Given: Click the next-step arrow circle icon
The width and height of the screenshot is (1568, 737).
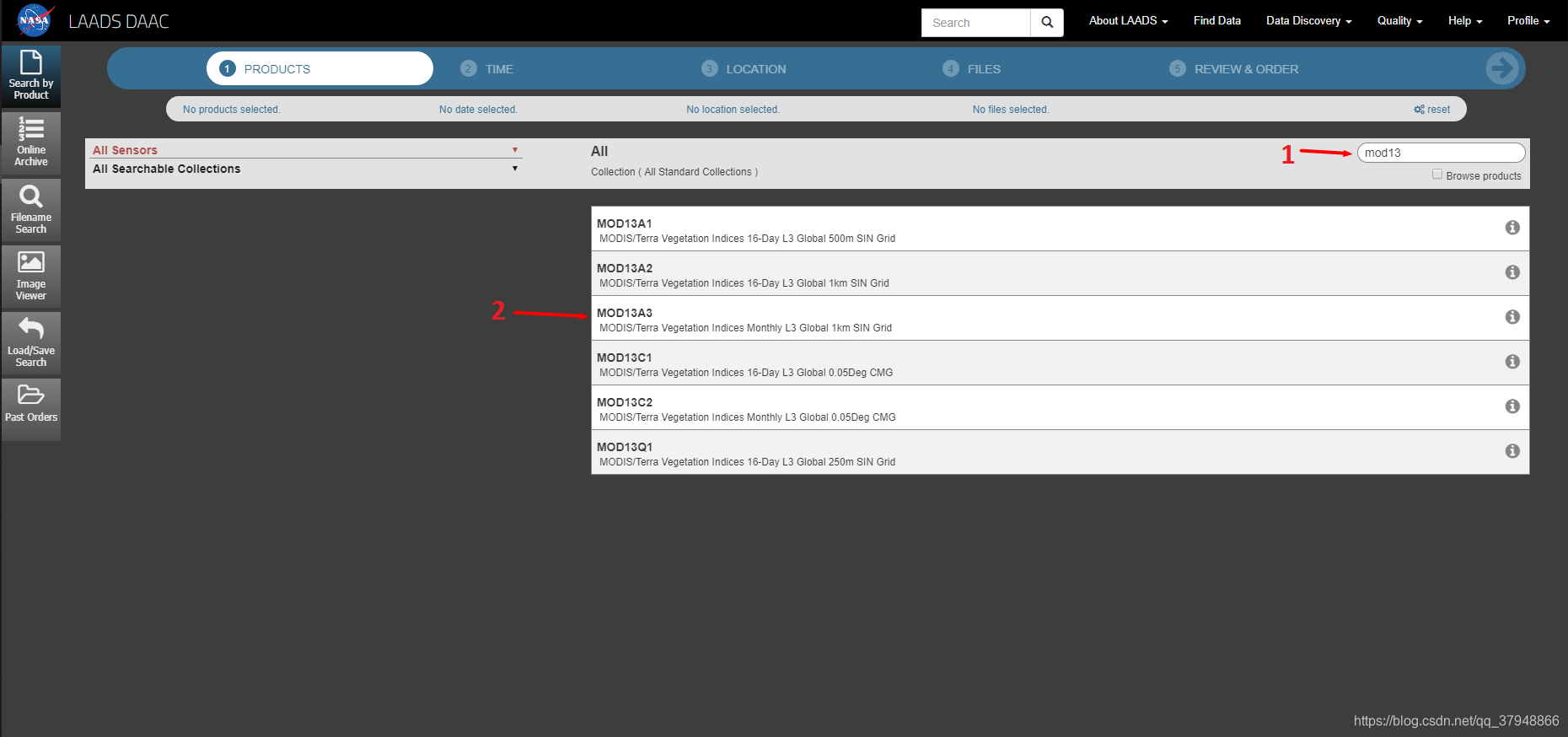Looking at the screenshot, I should tap(1502, 68).
